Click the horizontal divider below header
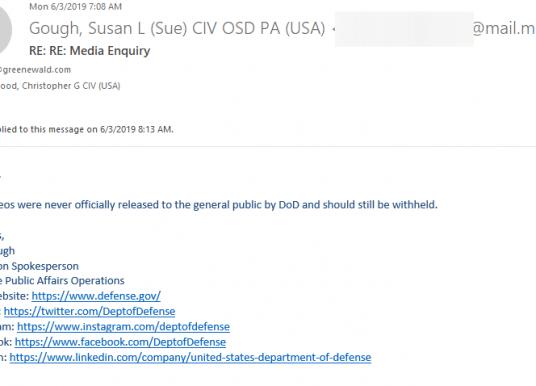536x386 pixels. tap(268, 146)
